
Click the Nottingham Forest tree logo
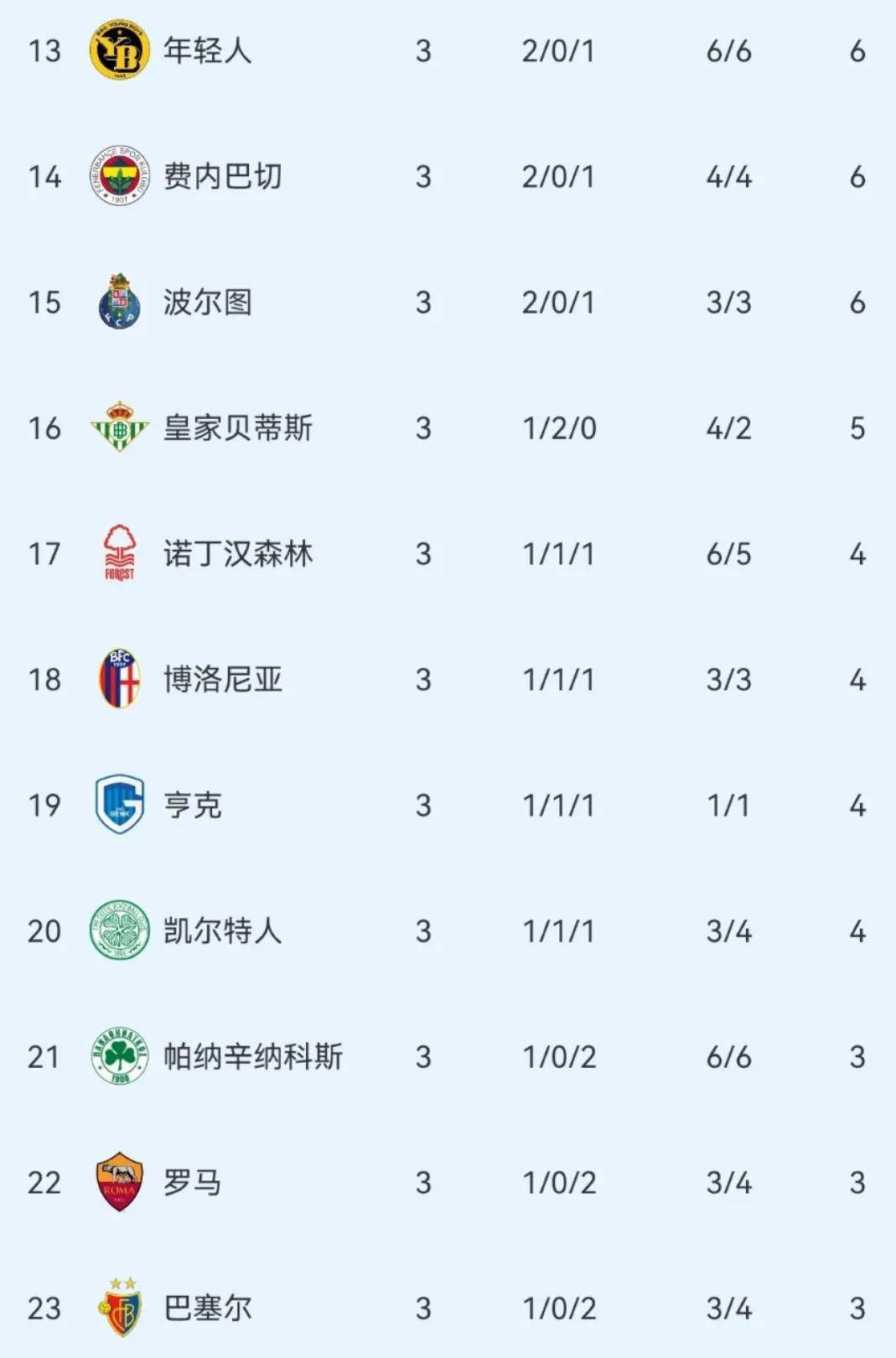pyautogui.click(x=120, y=553)
